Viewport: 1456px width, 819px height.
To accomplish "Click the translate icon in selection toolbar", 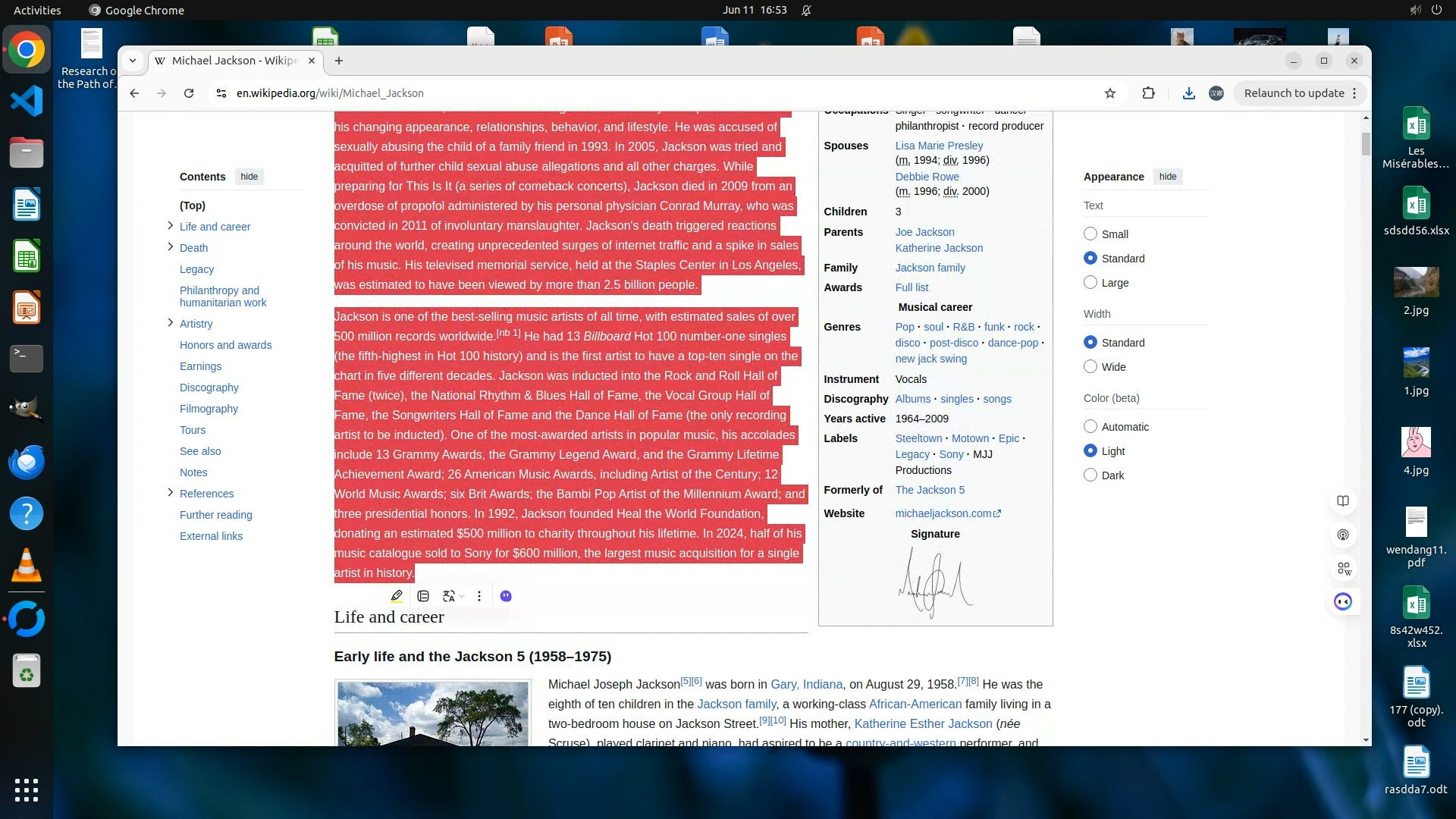I will point(449,596).
